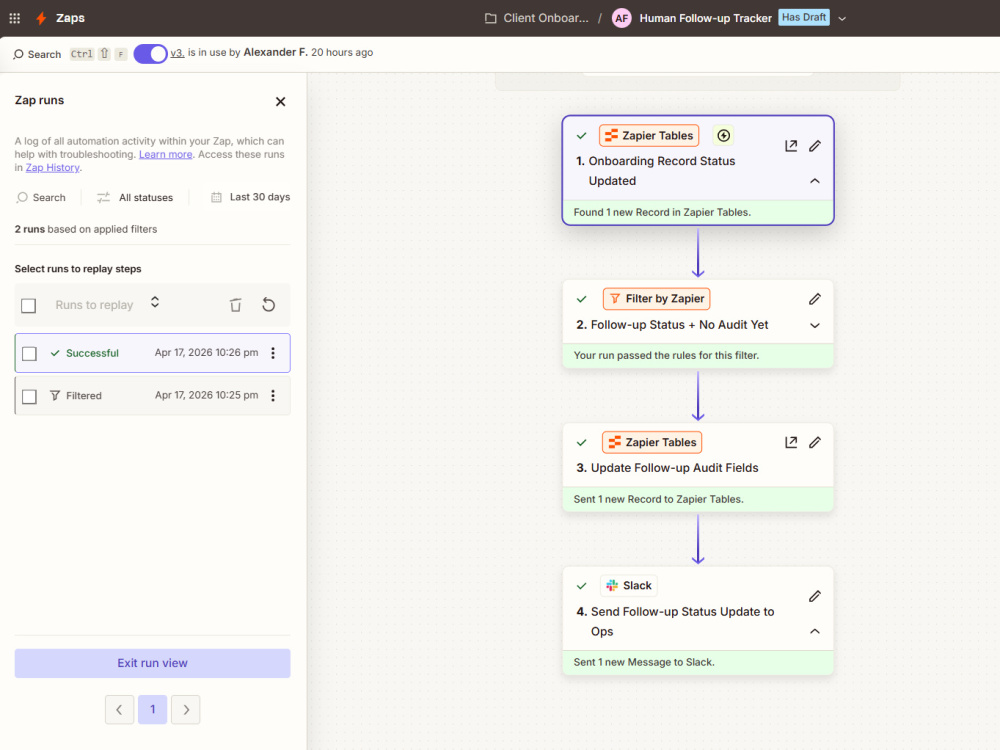Open the Filtered run's three-dot menu
Image resolution: width=1000 pixels, height=750 pixels.
[273, 395]
